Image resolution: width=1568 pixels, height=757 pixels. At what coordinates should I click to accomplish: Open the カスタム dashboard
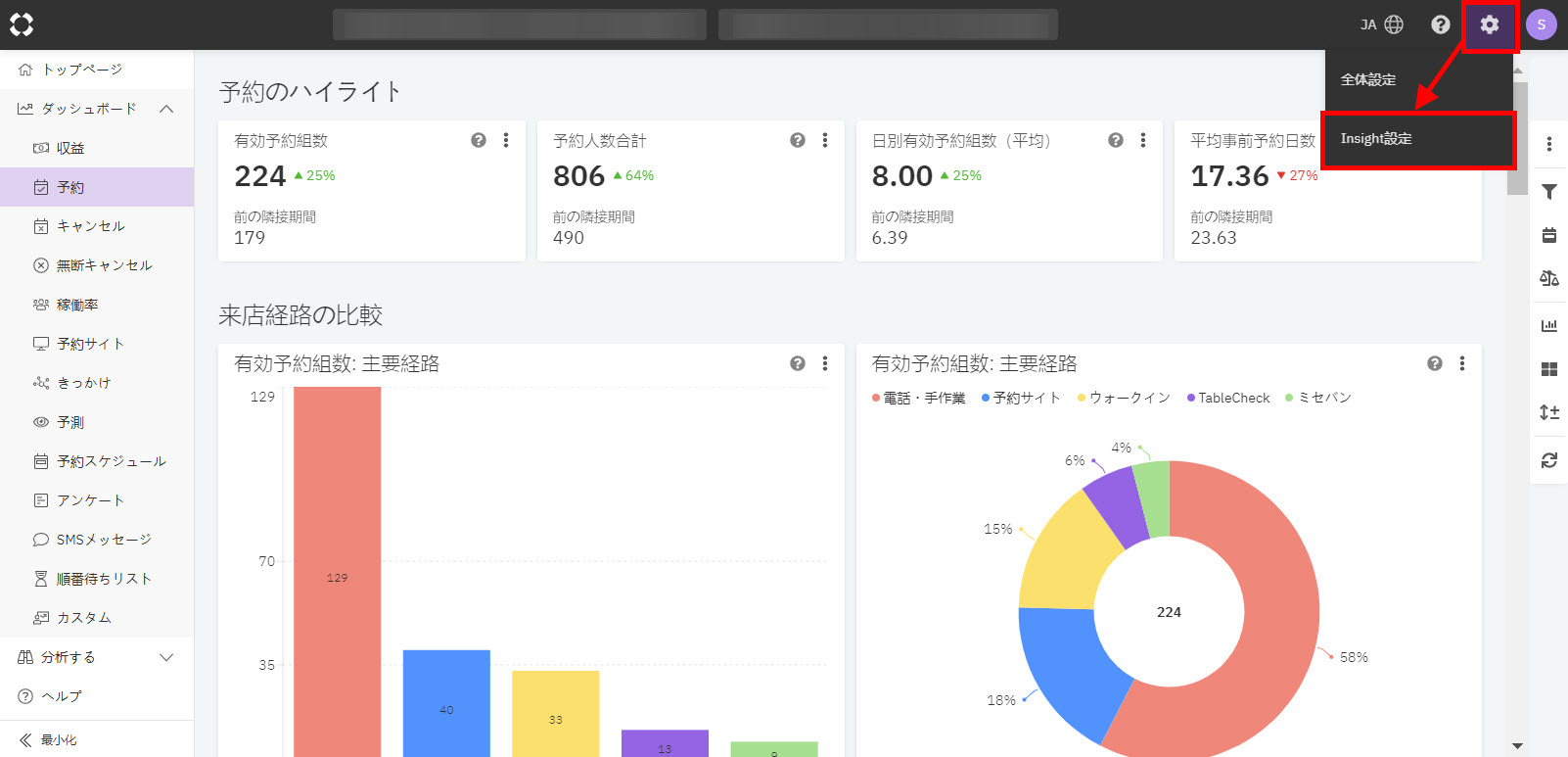96,618
